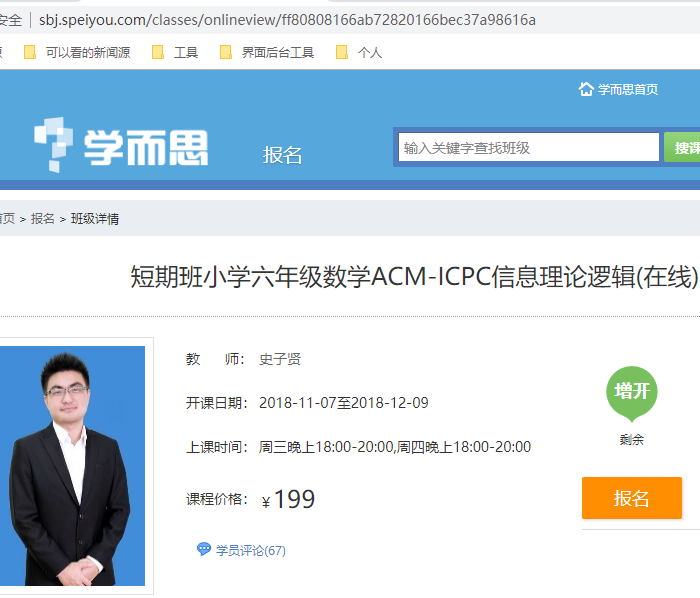Select the course price ¥199
Screen dimensions: 700x598
click(x=288, y=499)
